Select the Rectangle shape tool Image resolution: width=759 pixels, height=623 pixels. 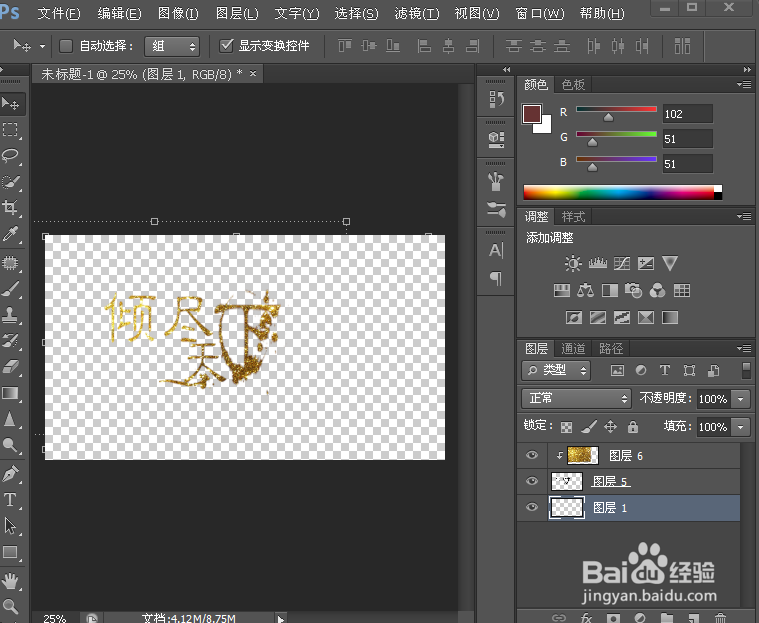click(10, 552)
